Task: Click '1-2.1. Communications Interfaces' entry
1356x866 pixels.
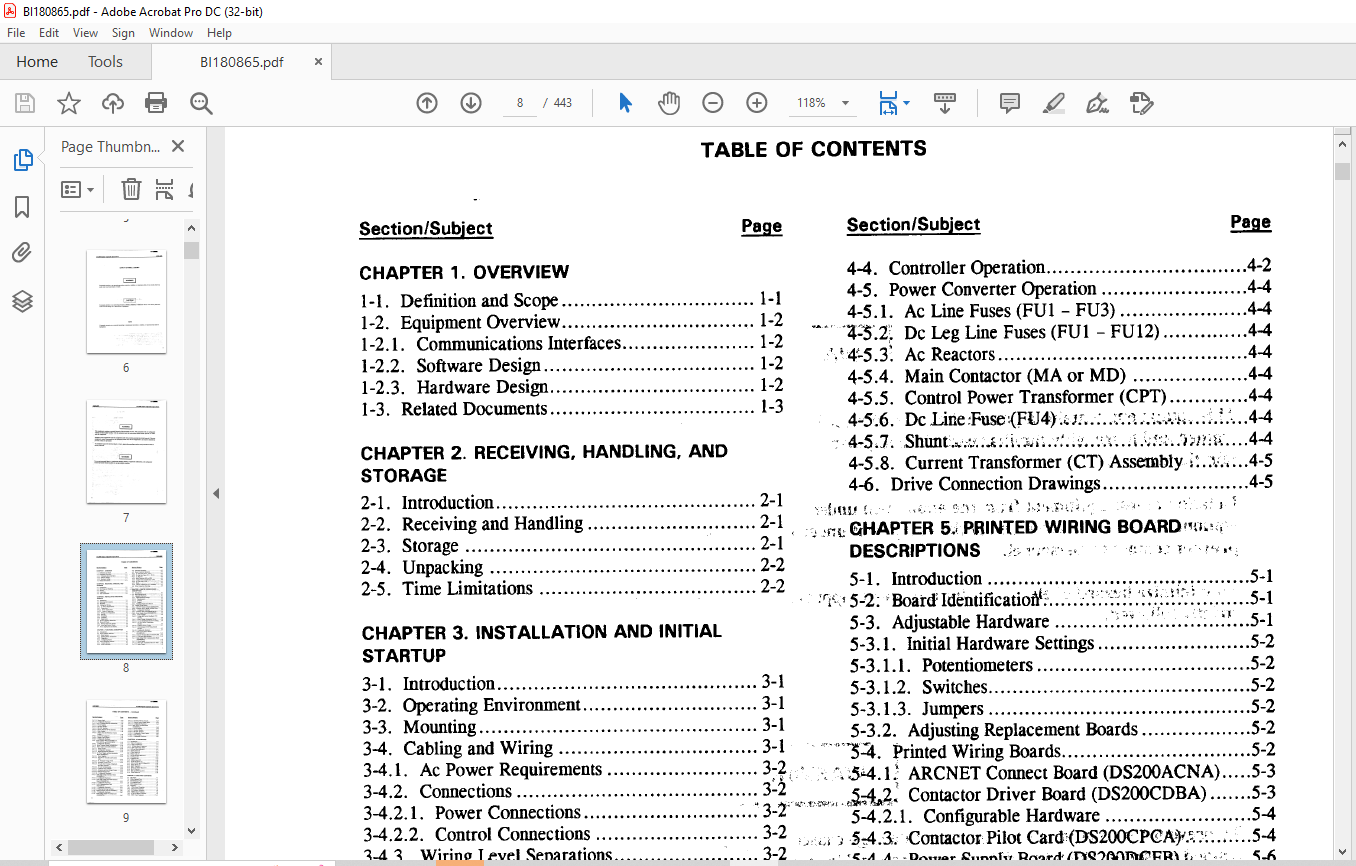Action: pyautogui.click(x=491, y=343)
